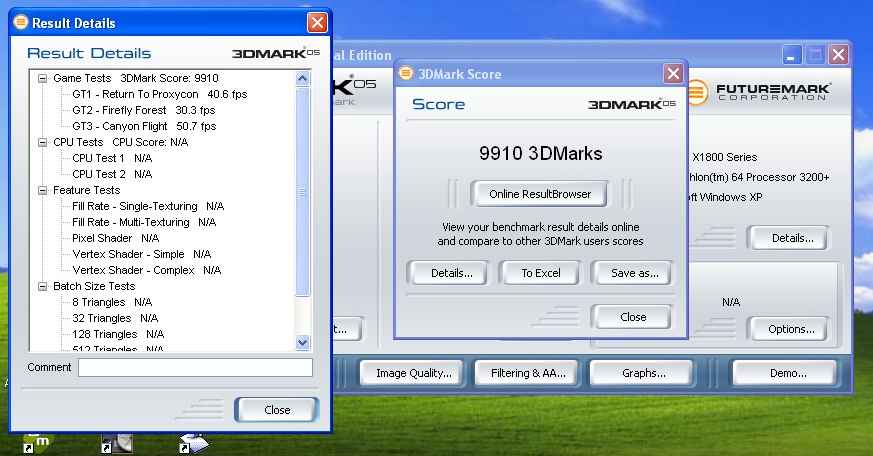873x456 pixels.
Task: Open the Online ResultBrowser
Action: [x=540, y=194]
